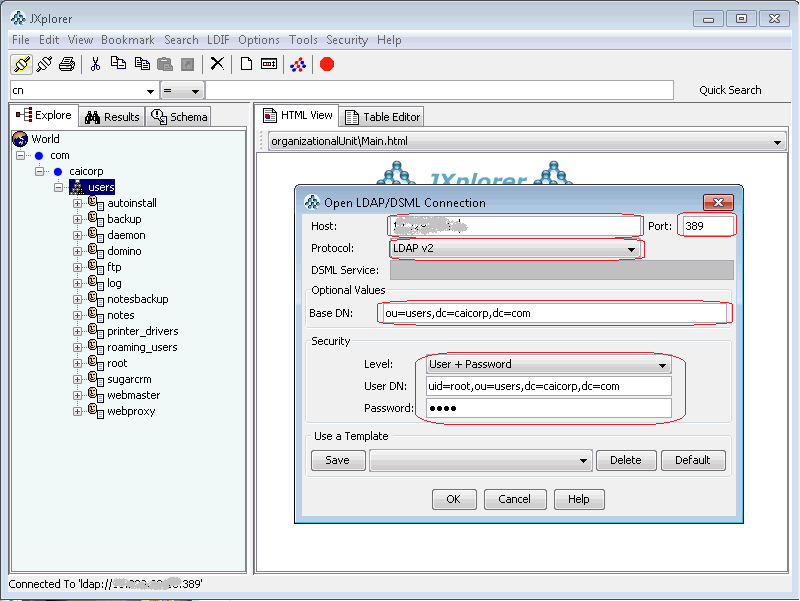Click the users organizational unit icon

[x=78, y=187]
